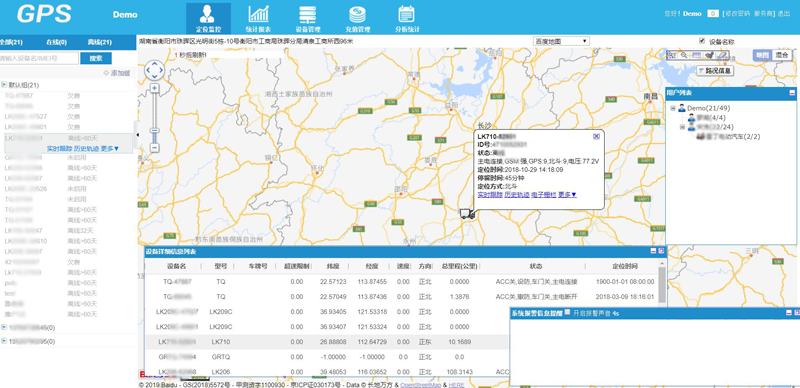Open the 定位监控 location monitoring section
The height and width of the screenshot is (388, 800).
208,18
